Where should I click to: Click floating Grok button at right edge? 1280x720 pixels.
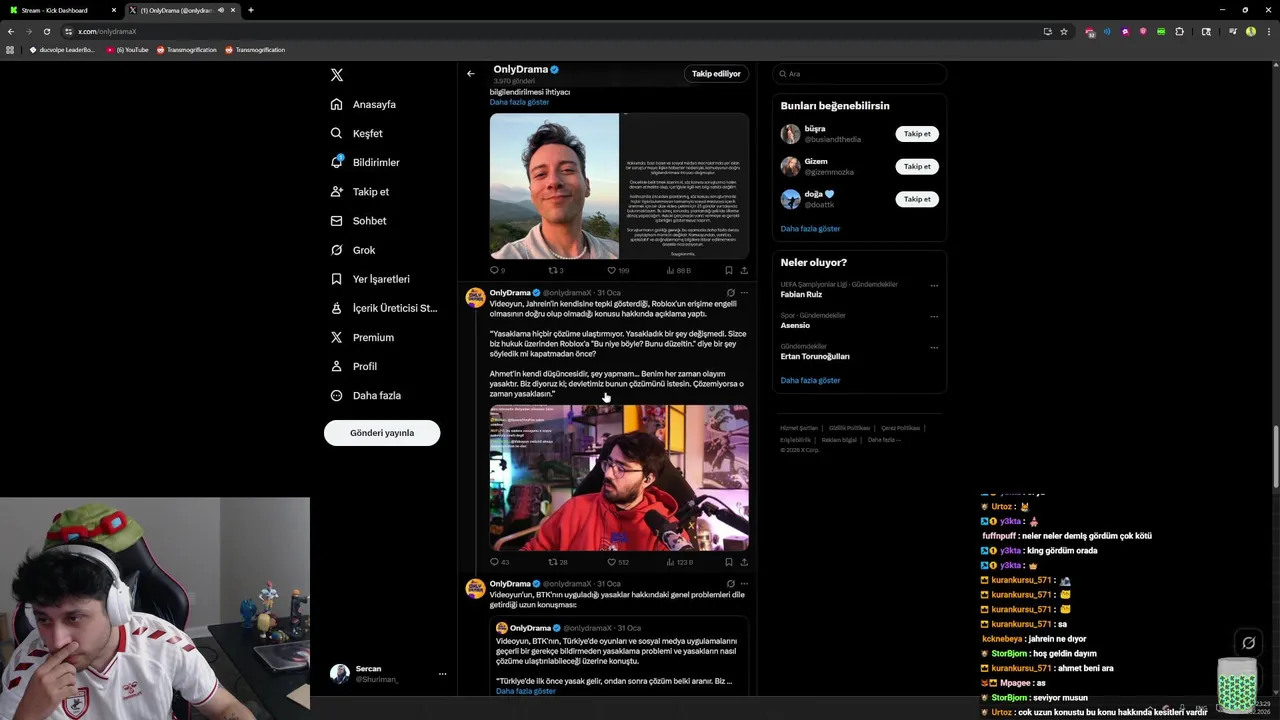click(x=1248, y=643)
